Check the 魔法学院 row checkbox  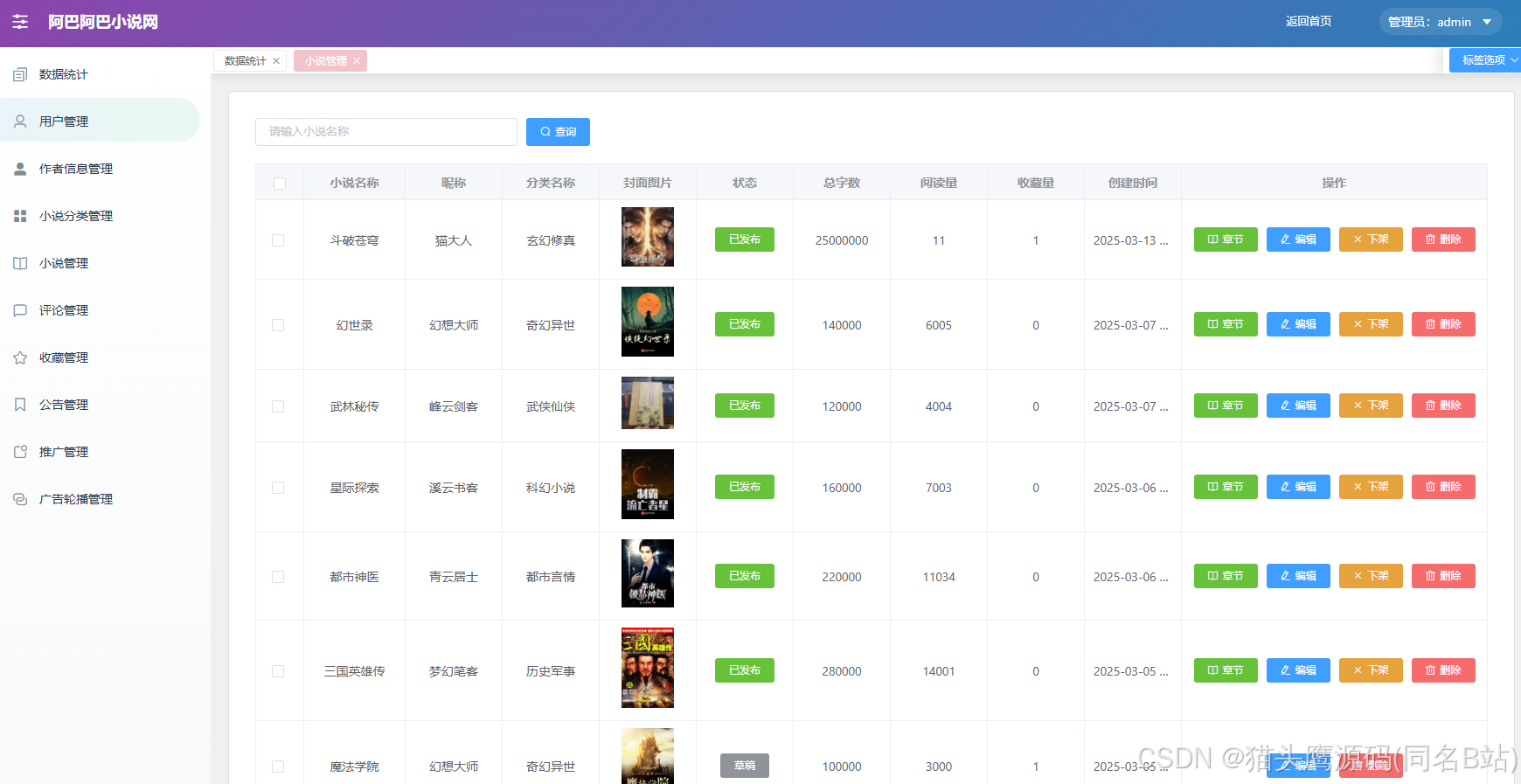tap(278, 767)
